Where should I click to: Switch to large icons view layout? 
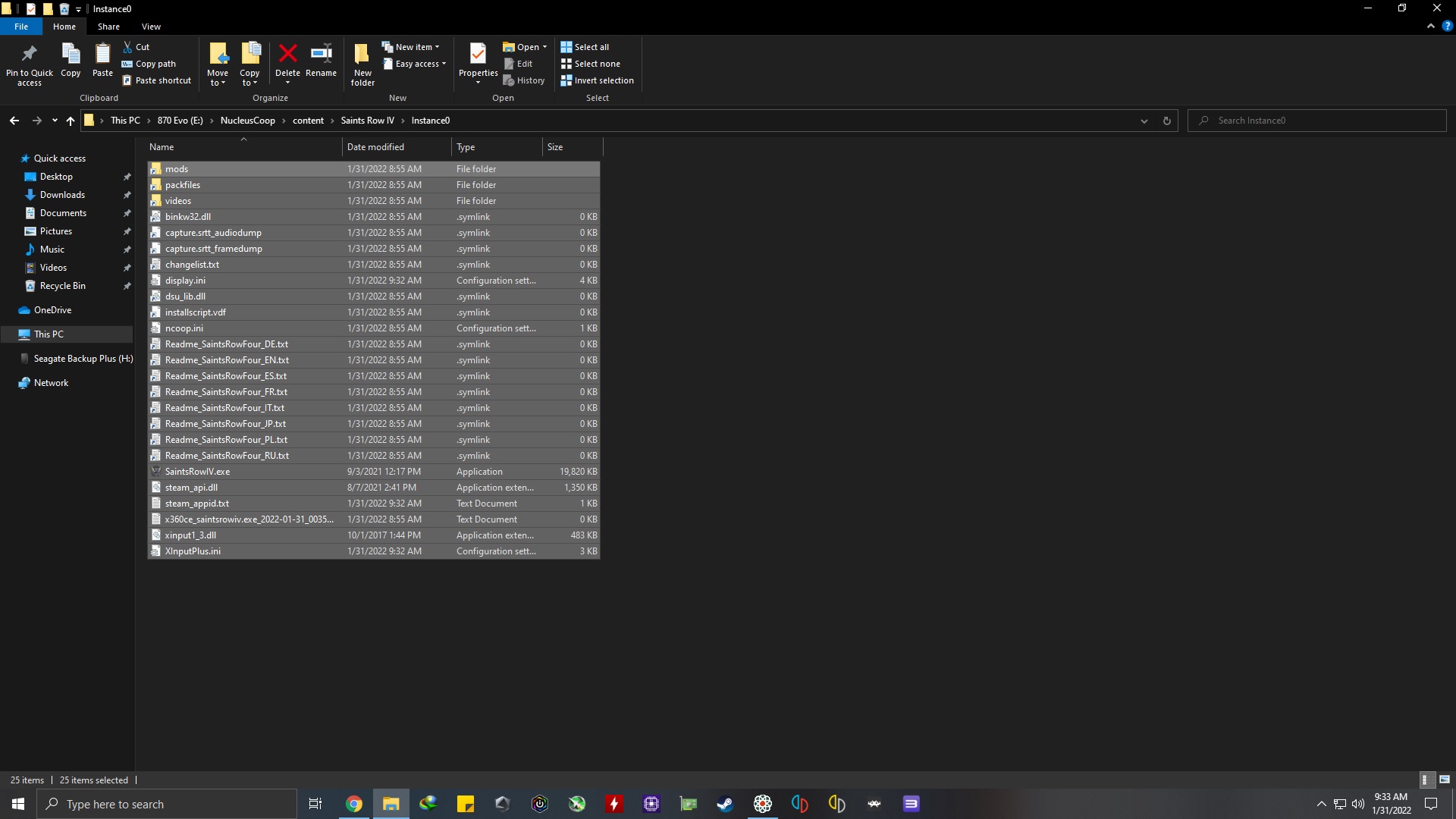(x=1445, y=780)
